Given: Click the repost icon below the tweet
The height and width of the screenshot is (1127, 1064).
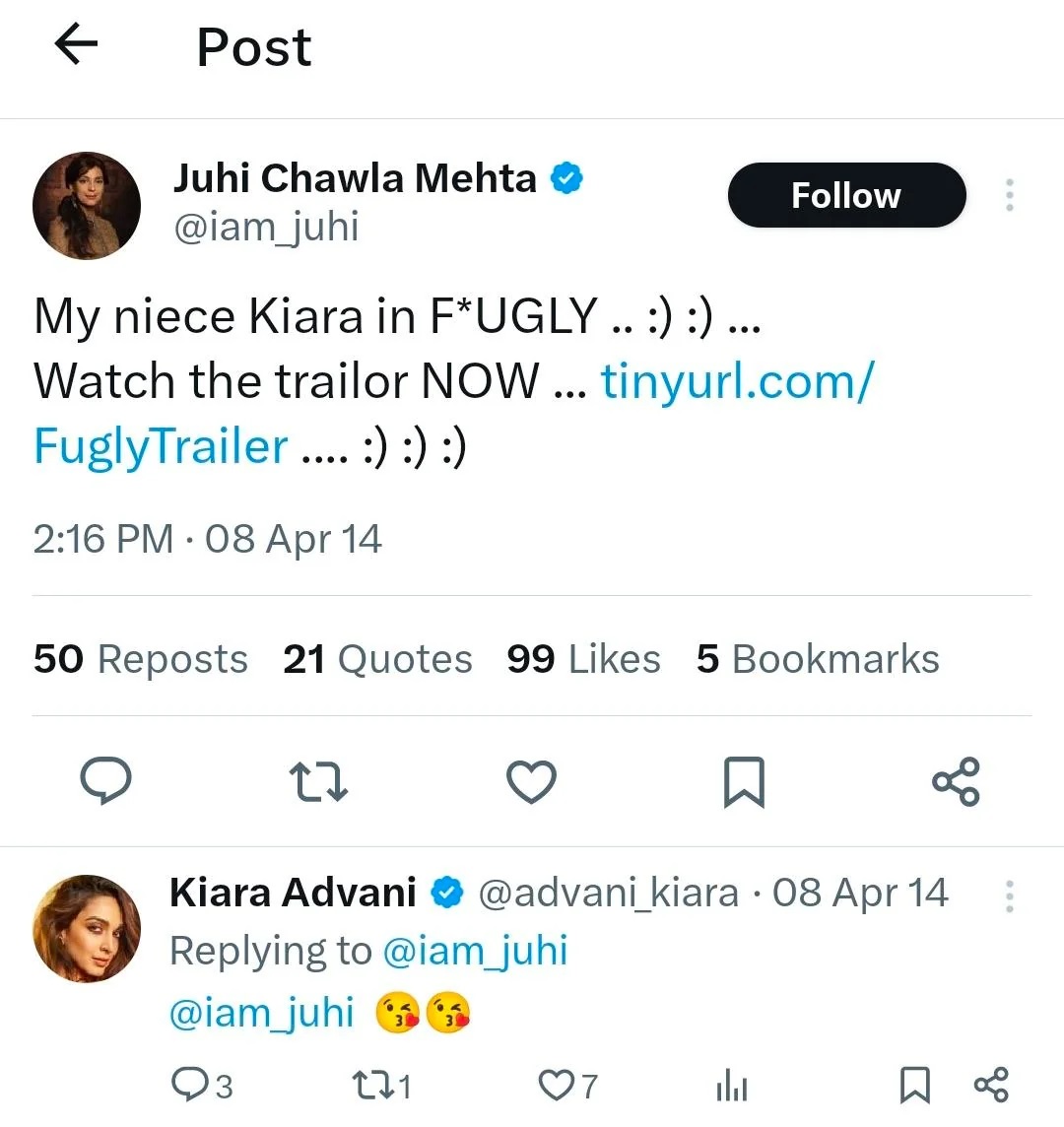Looking at the screenshot, I should click(318, 781).
